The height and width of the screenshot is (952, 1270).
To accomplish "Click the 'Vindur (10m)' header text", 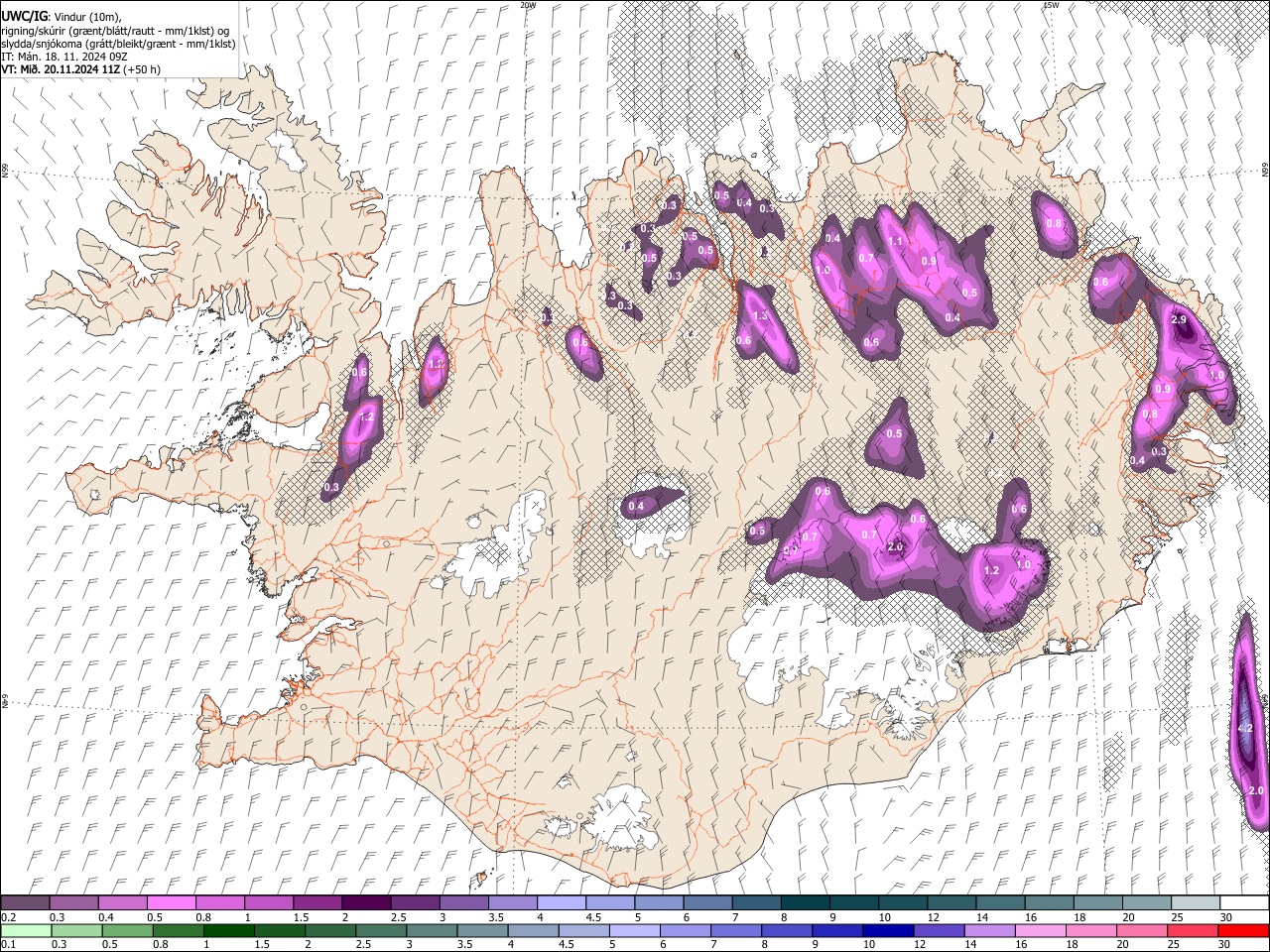I will pos(87,16).
